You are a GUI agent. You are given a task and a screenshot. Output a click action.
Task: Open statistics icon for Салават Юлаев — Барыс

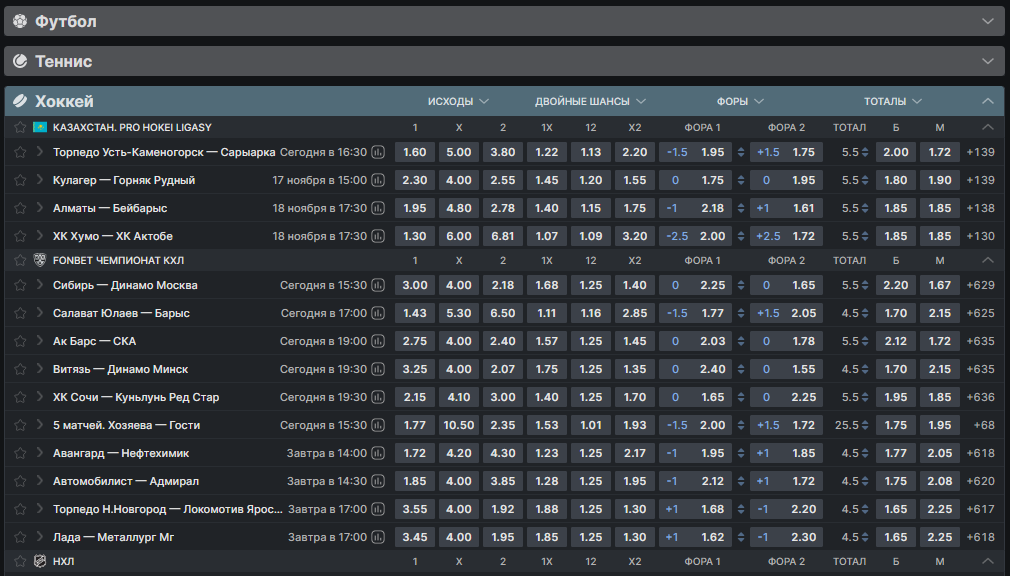[378, 313]
